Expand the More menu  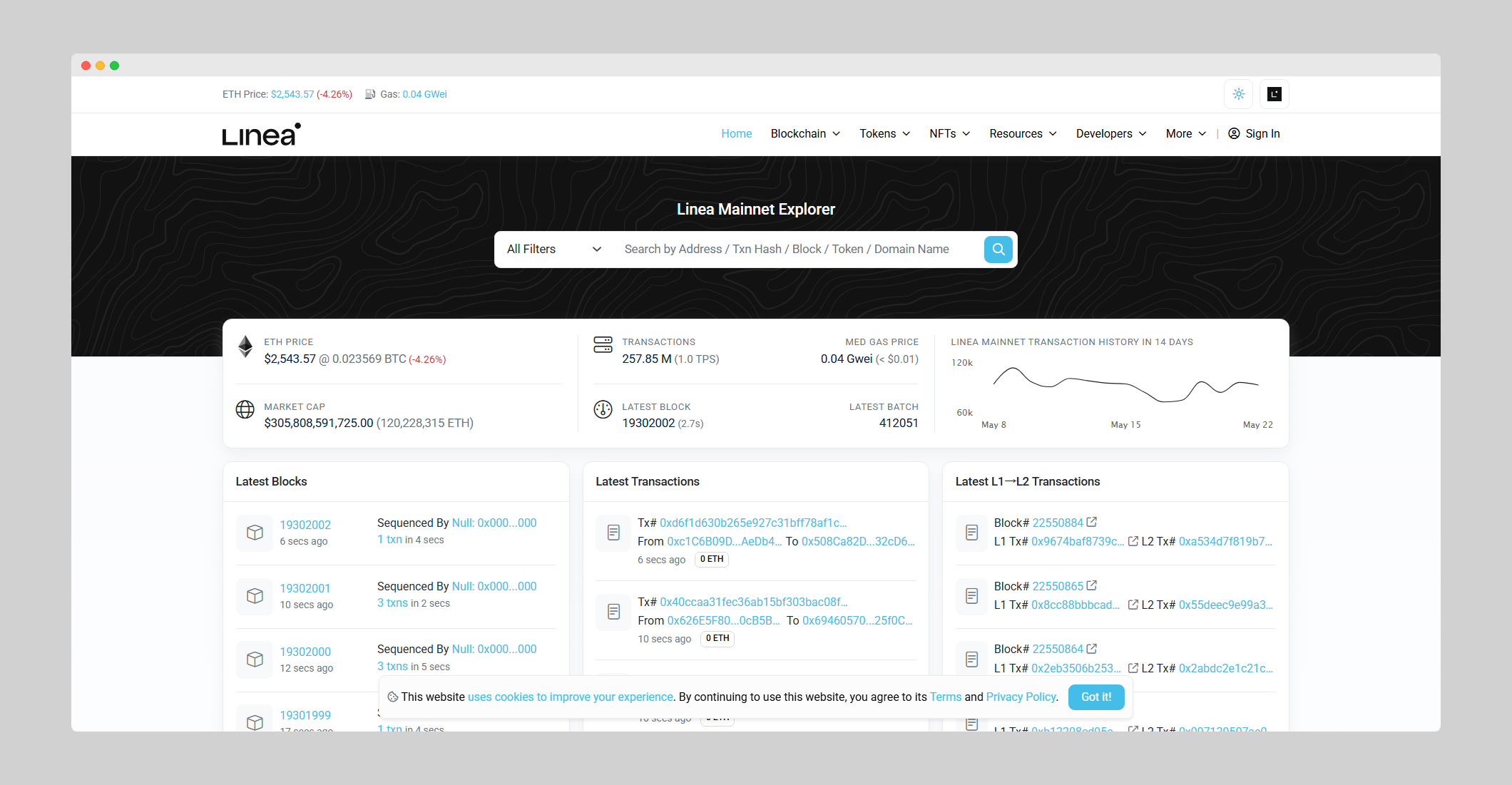pyautogui.click(x=1186, y=134)
